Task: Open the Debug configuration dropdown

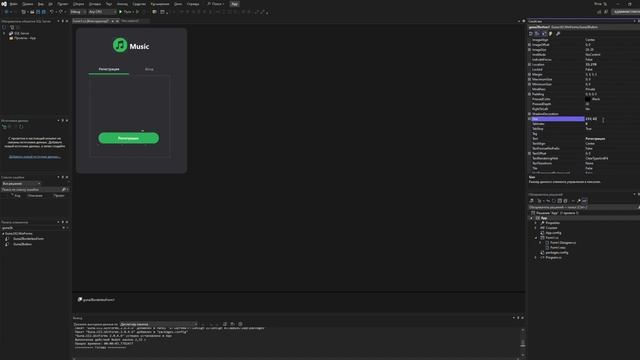Action: (78, 12)
